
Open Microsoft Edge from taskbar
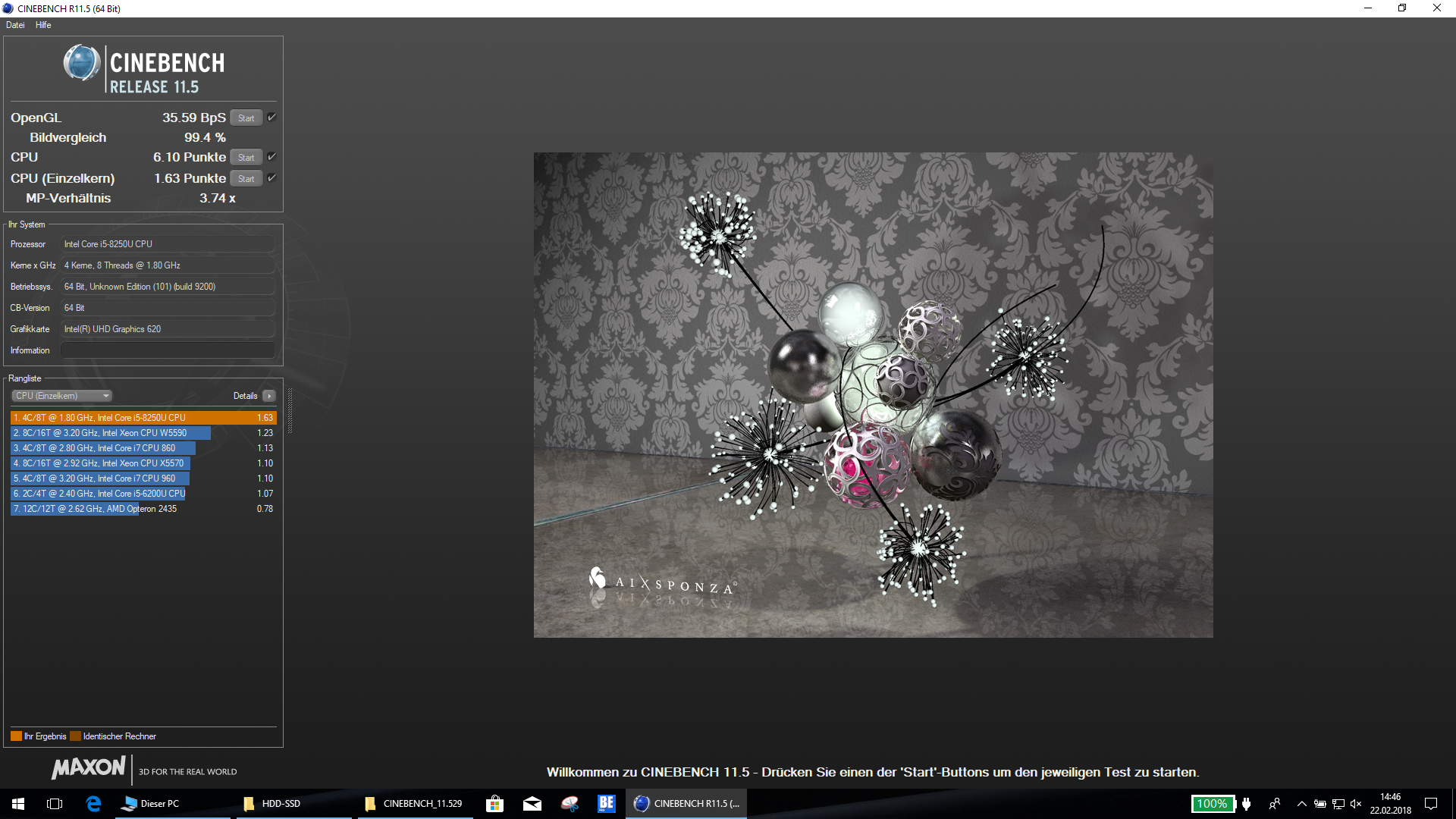(93, 804)
